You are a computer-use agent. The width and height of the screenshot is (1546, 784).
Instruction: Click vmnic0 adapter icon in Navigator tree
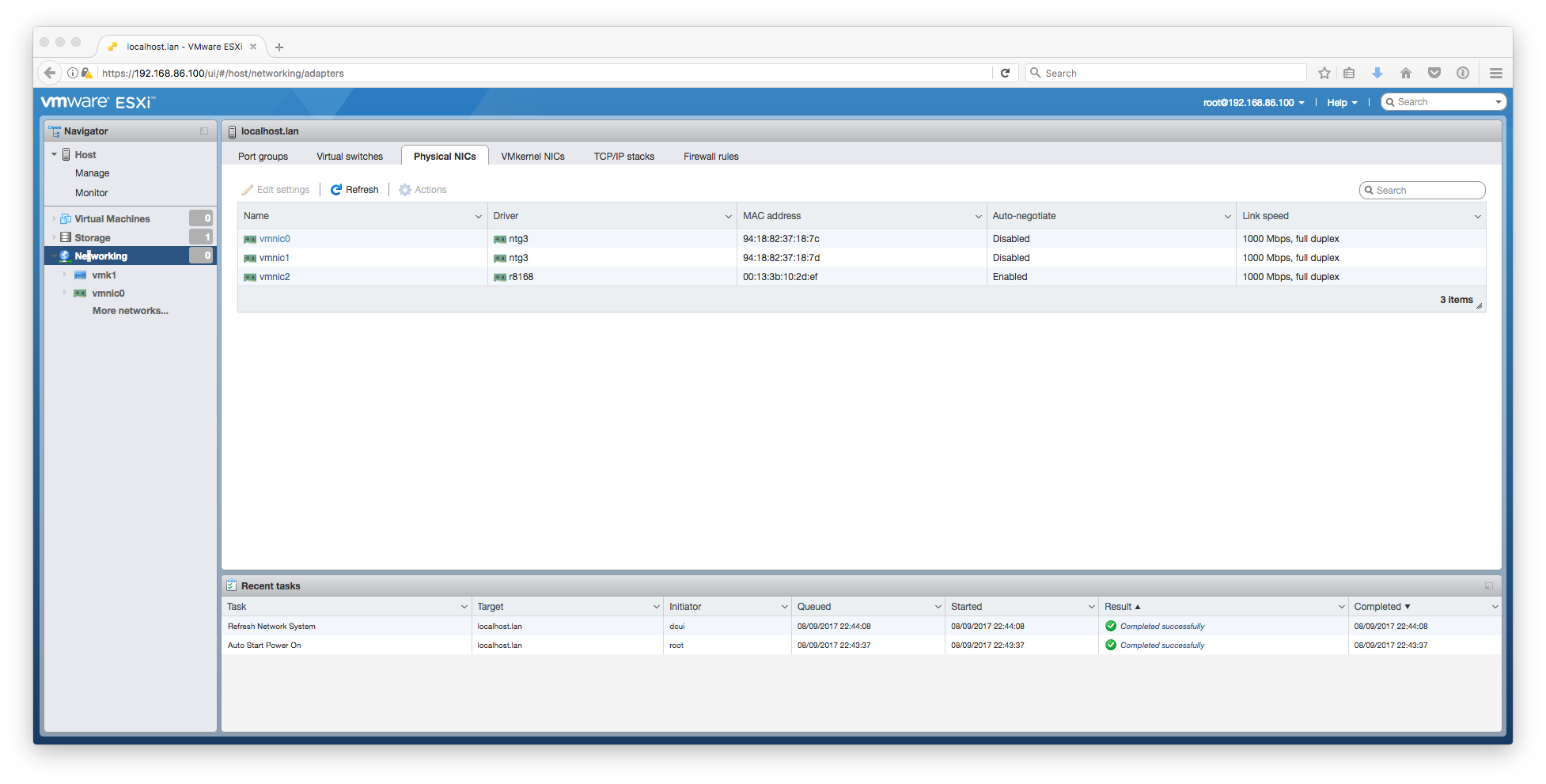[80, 294]
